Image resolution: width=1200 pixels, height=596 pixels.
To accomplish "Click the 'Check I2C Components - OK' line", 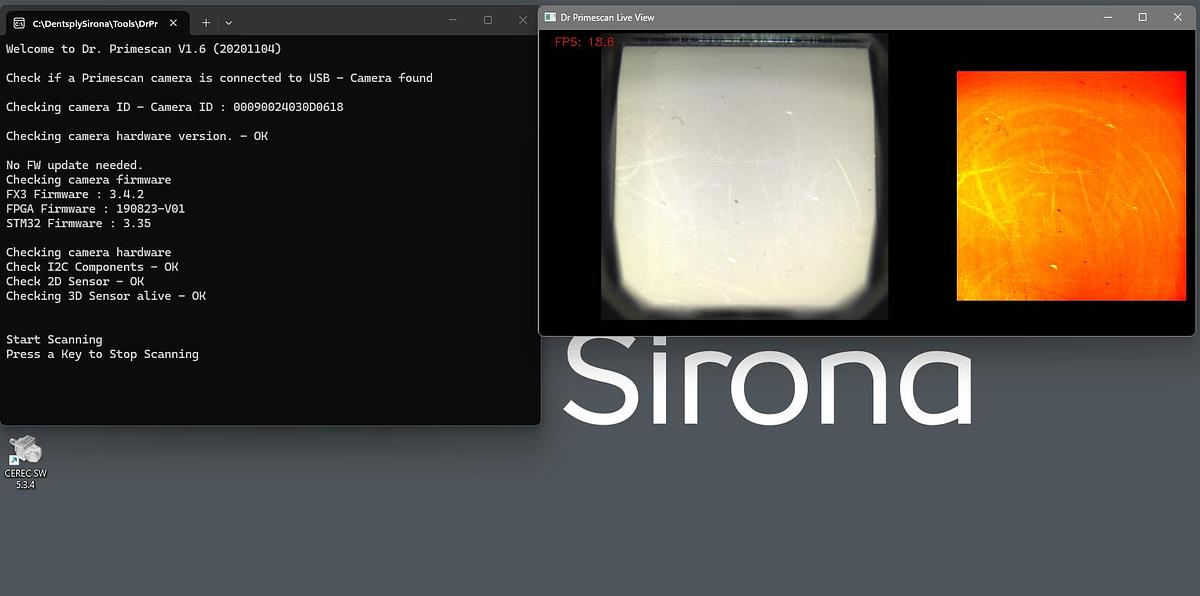I will [x=92, y=267].
